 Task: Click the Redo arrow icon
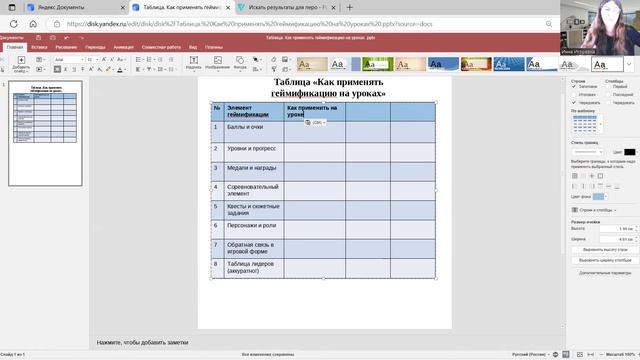pos(81,38)
